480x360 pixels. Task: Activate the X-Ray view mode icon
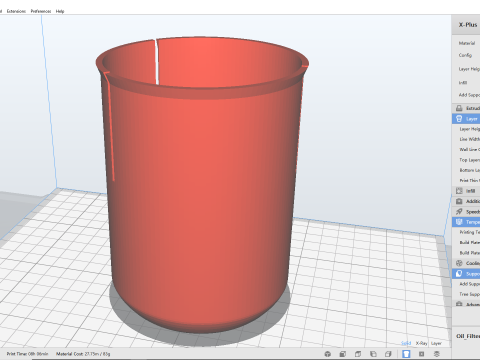[x=421, y=354]
